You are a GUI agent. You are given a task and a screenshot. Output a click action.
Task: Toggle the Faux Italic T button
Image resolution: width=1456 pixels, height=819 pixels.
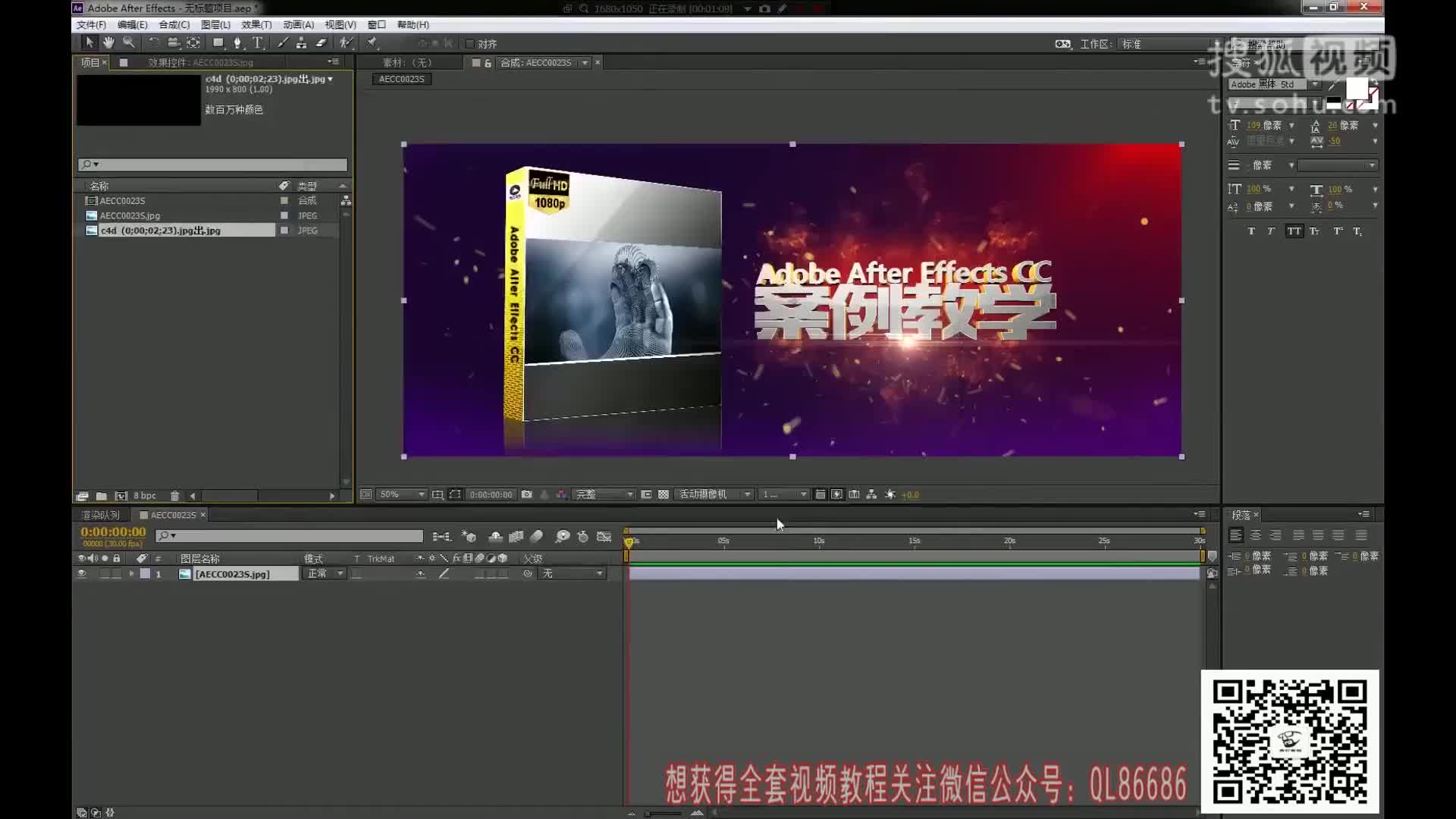pos(1271,231)
